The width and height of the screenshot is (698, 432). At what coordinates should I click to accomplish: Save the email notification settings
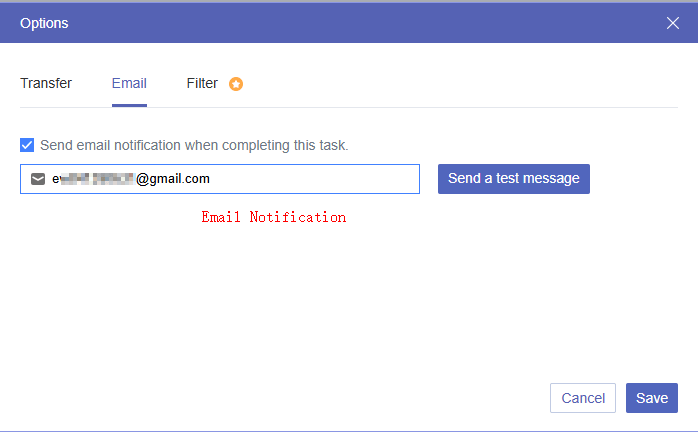click(652, 398)
